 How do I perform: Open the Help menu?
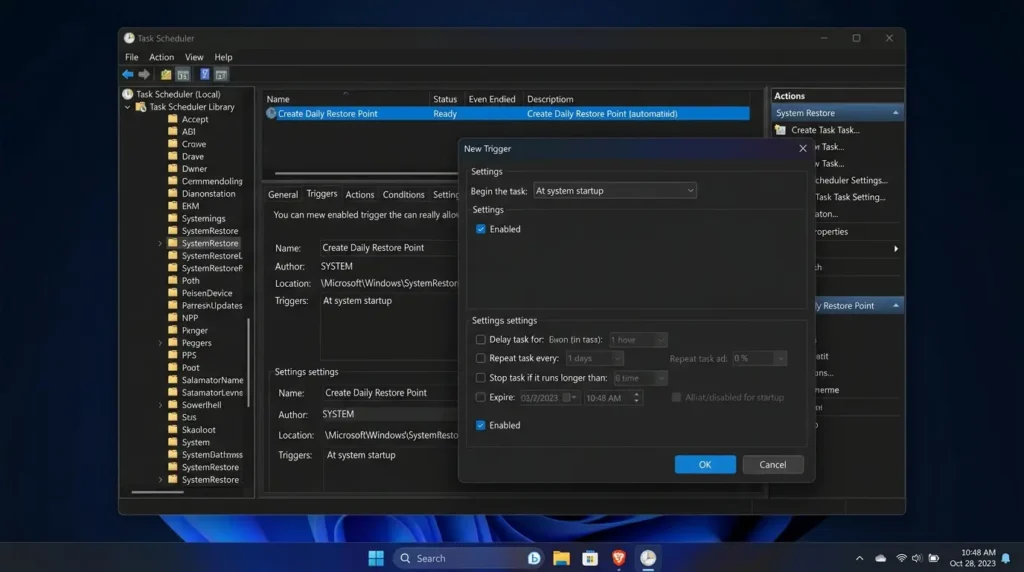click(223, 57)
